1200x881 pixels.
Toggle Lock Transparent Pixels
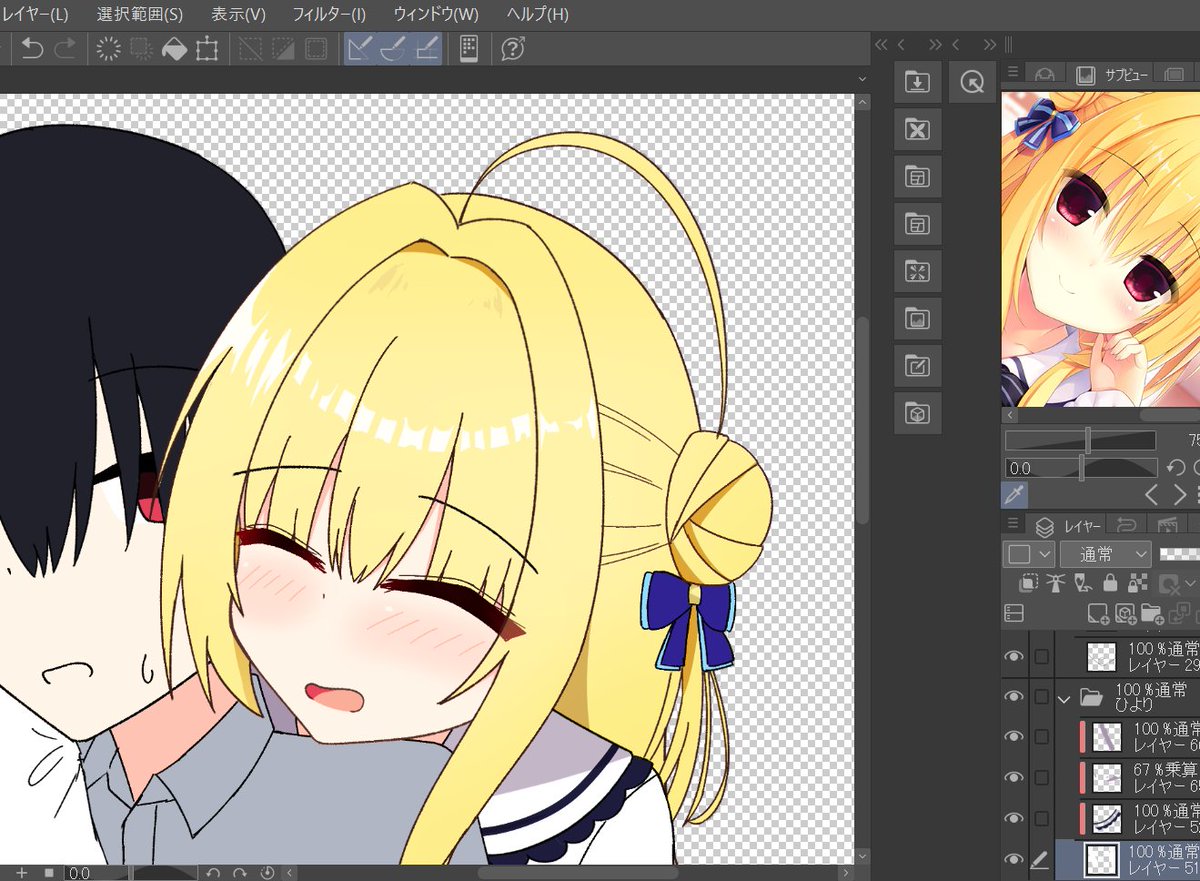[1137, 583]
